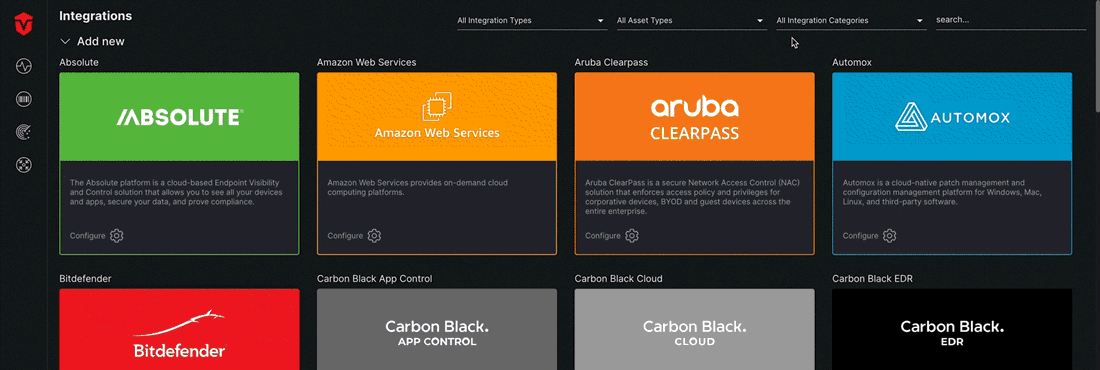The height and width of the screenshot is (370, 1100).
Task: Click the Bitdefender title text
Action: [86, 279]
